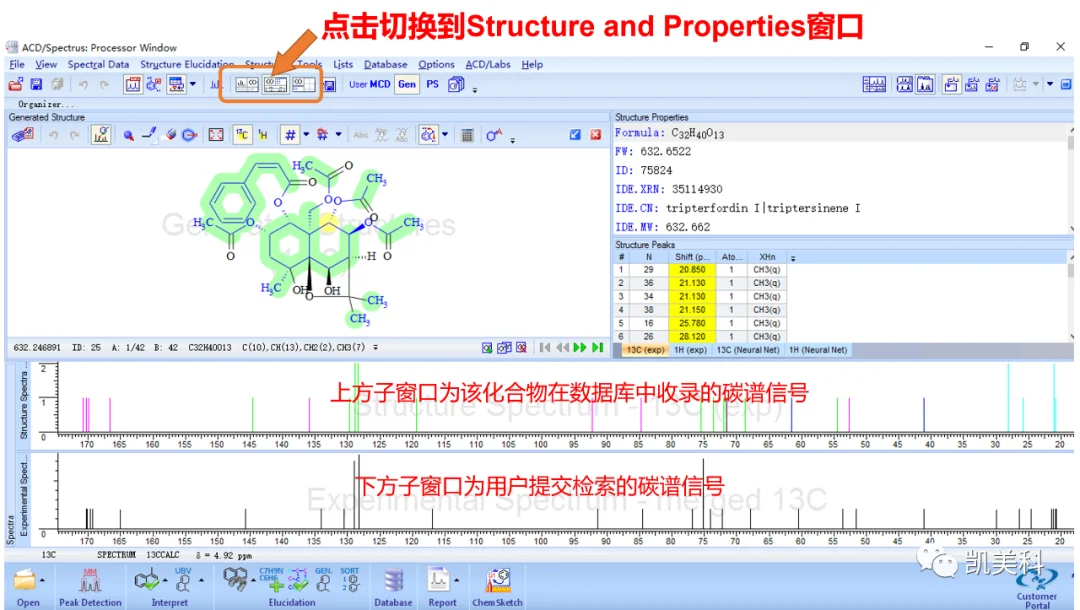The image size is (1080, 610).
Task: Click the fit-to-window icon in structure toolbar
Action: [x=216, y=135]
